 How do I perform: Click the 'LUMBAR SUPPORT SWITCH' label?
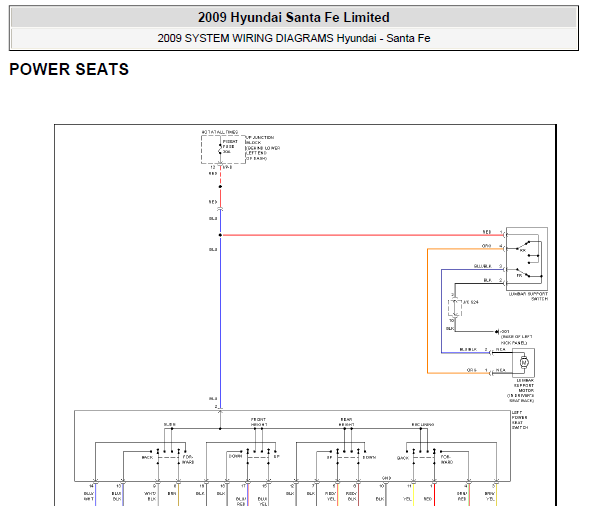(528, 296)
